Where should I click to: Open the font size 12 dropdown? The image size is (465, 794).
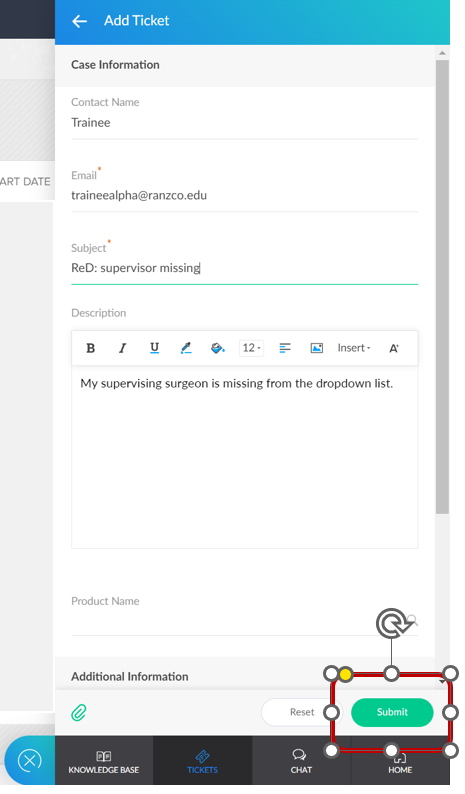click(x=251, y=348)
